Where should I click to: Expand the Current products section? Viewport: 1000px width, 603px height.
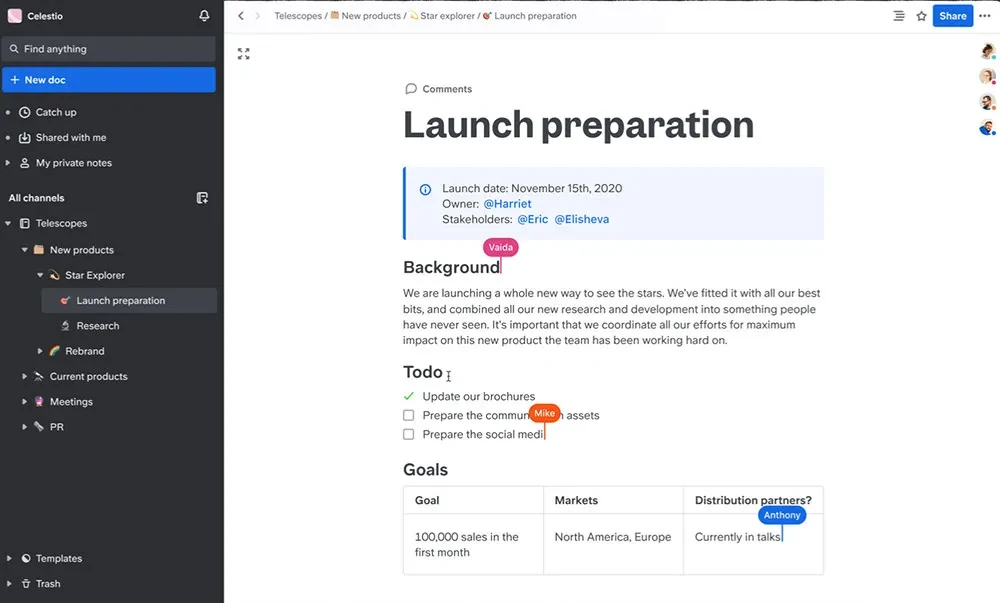(x=25, y=377)
